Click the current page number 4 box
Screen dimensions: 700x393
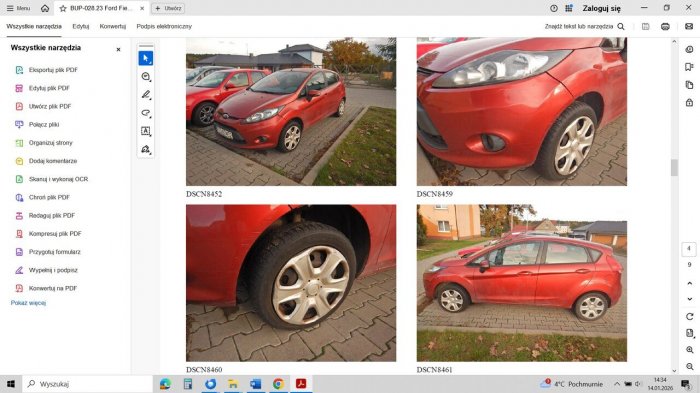click(689, 249)
